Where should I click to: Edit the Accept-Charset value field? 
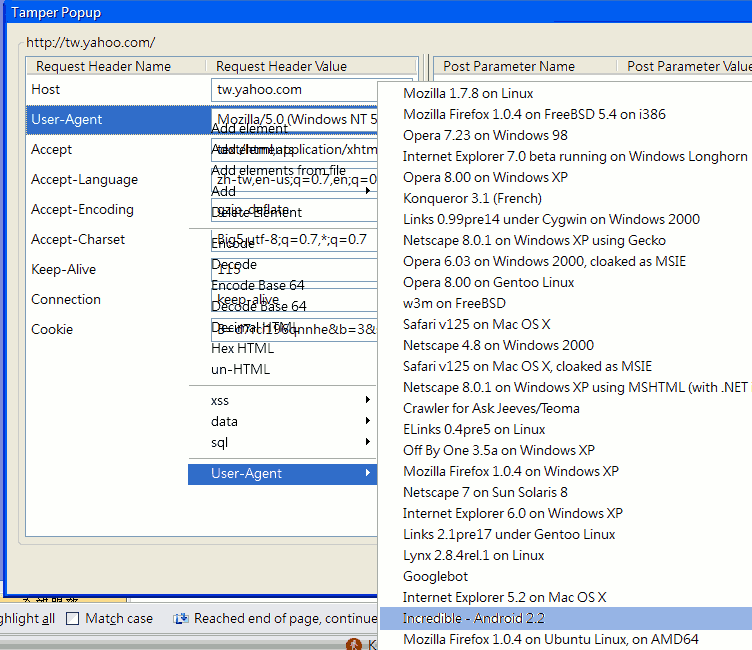(x=294, y=240)
